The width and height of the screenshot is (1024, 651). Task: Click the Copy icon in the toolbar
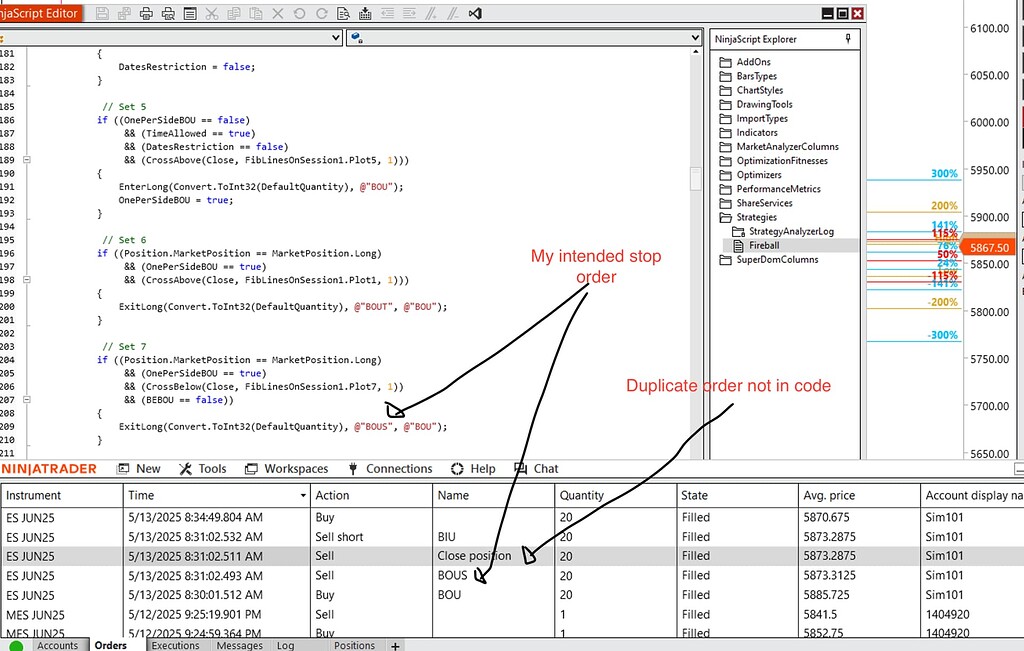(x=234, y=13)
